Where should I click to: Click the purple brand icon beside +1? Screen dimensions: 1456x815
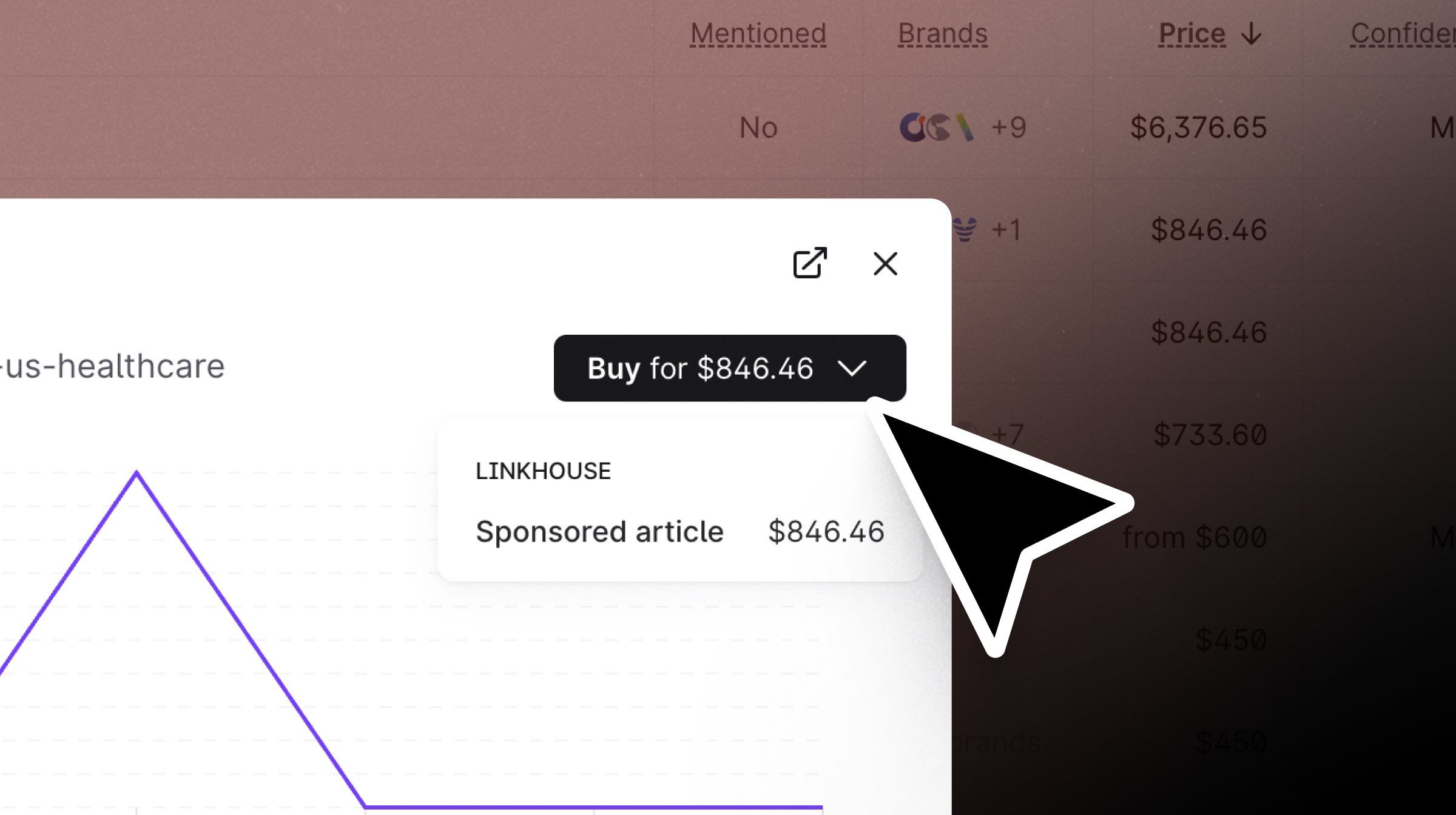pos(965,230)
